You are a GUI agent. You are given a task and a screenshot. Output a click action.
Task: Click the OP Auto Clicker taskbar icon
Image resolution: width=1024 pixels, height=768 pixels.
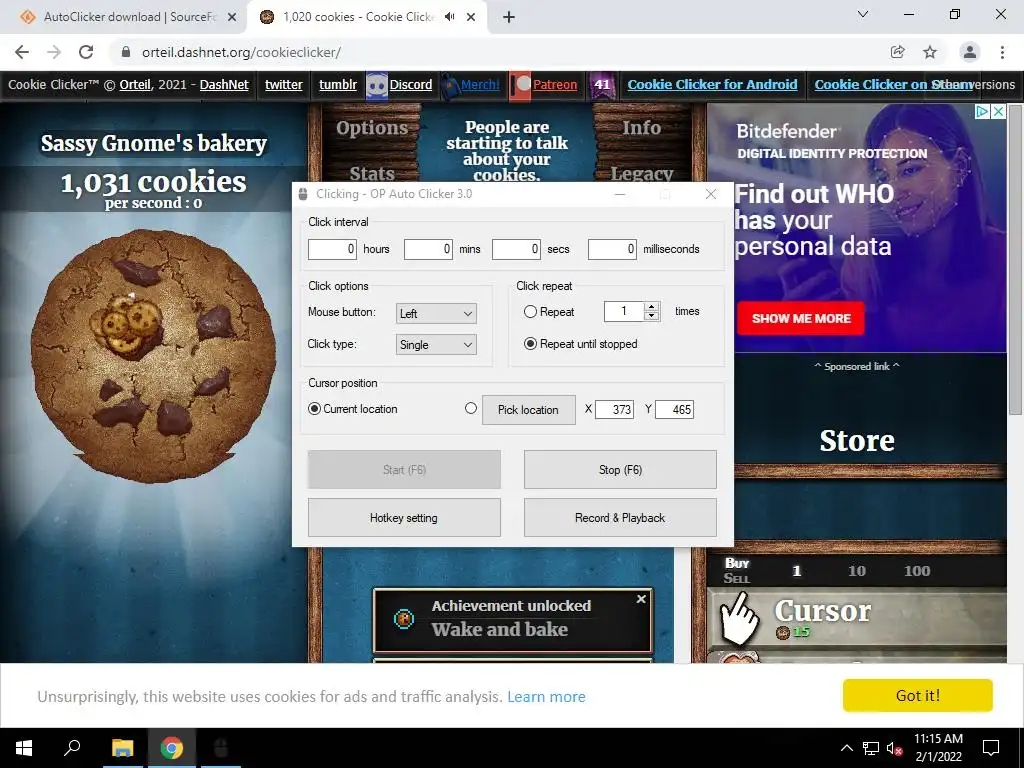pyautogui.click(x=221, y=748)
